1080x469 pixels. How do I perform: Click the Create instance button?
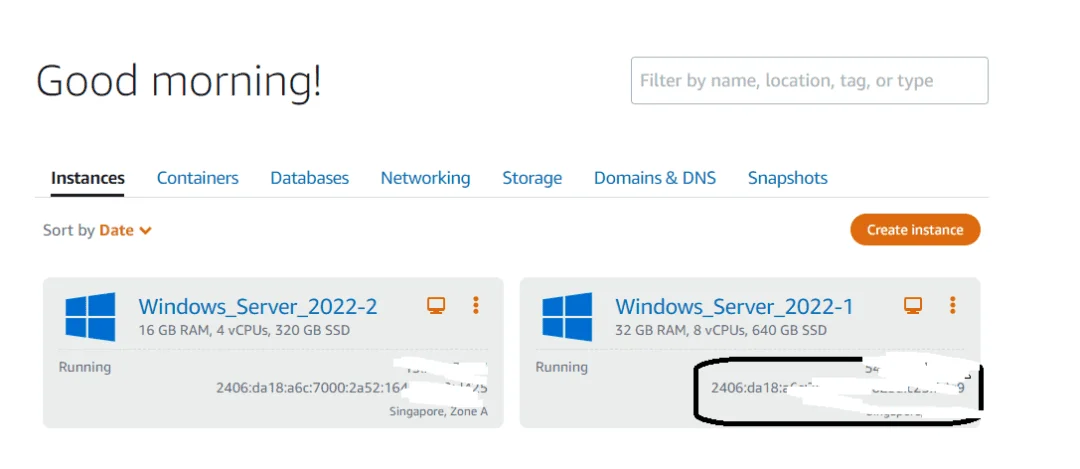tap(915, 230)
